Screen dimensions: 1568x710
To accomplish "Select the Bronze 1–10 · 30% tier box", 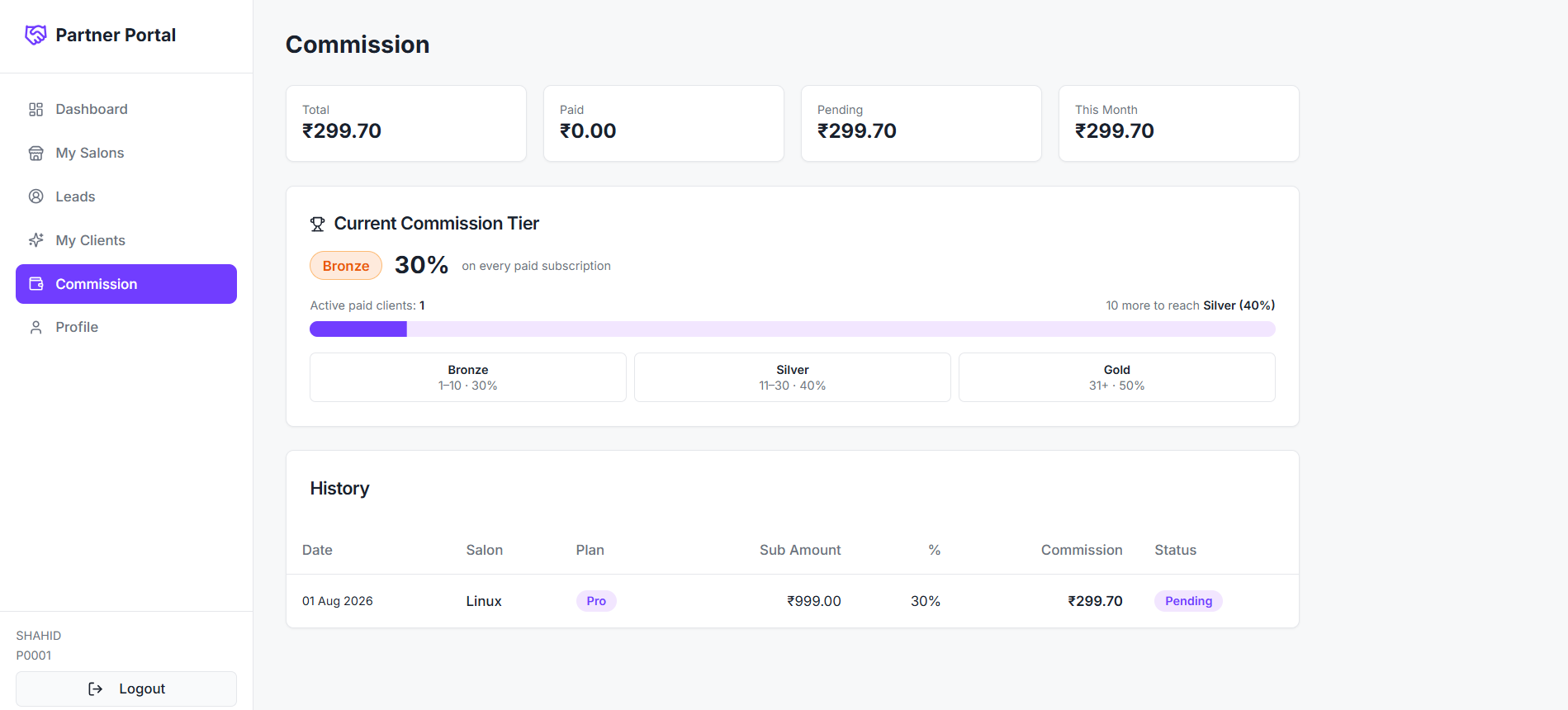I will 468,377.
